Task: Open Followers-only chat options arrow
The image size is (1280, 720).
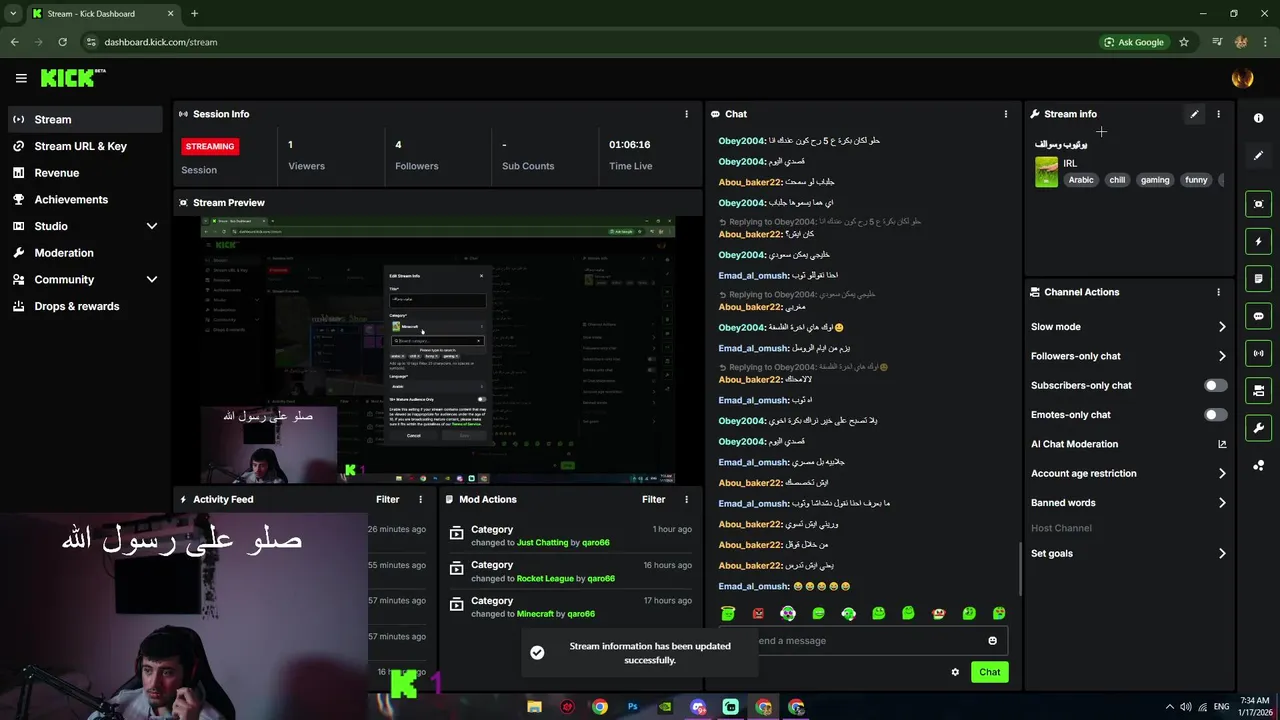Action: [x=1221, y=356]
